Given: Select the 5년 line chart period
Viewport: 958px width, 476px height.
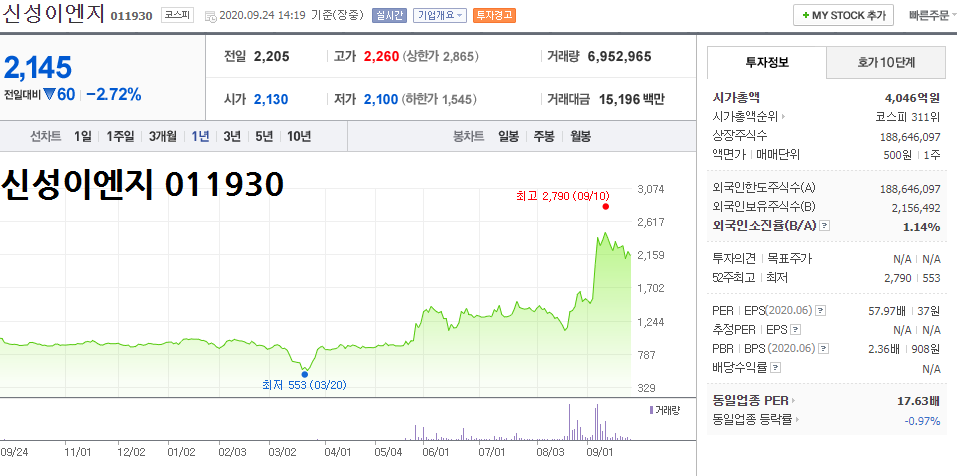Looking at the screenshot, I should click(x=264, y=136).
